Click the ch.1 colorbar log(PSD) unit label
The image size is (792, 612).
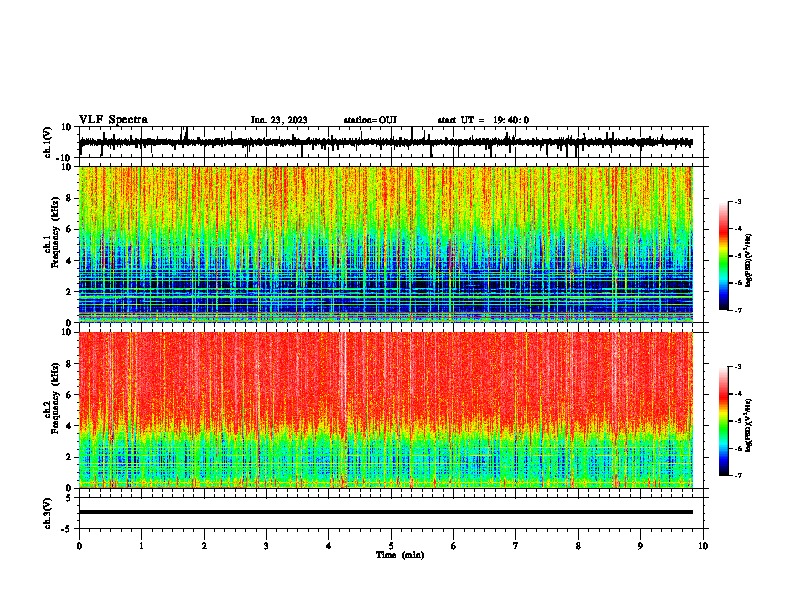click(748, 261)
